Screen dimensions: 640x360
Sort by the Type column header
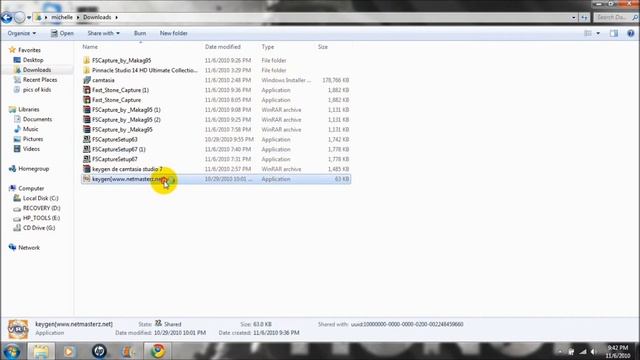point(268,47)
